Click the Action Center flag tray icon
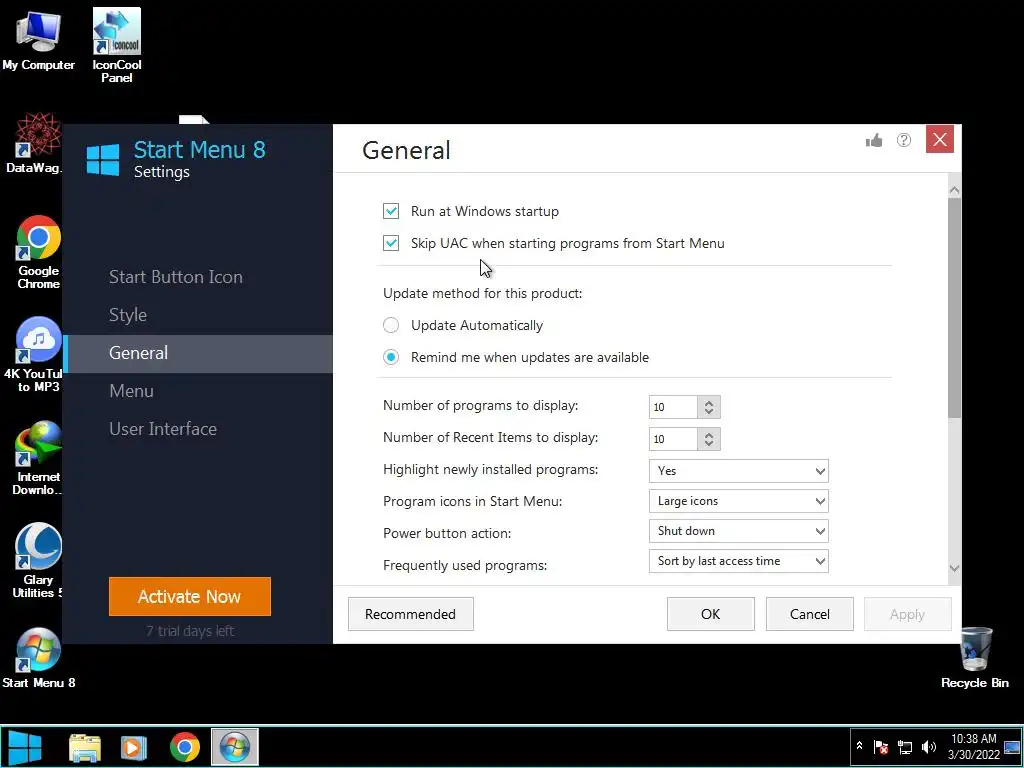Screen dimensions: 1024x768 881,746
